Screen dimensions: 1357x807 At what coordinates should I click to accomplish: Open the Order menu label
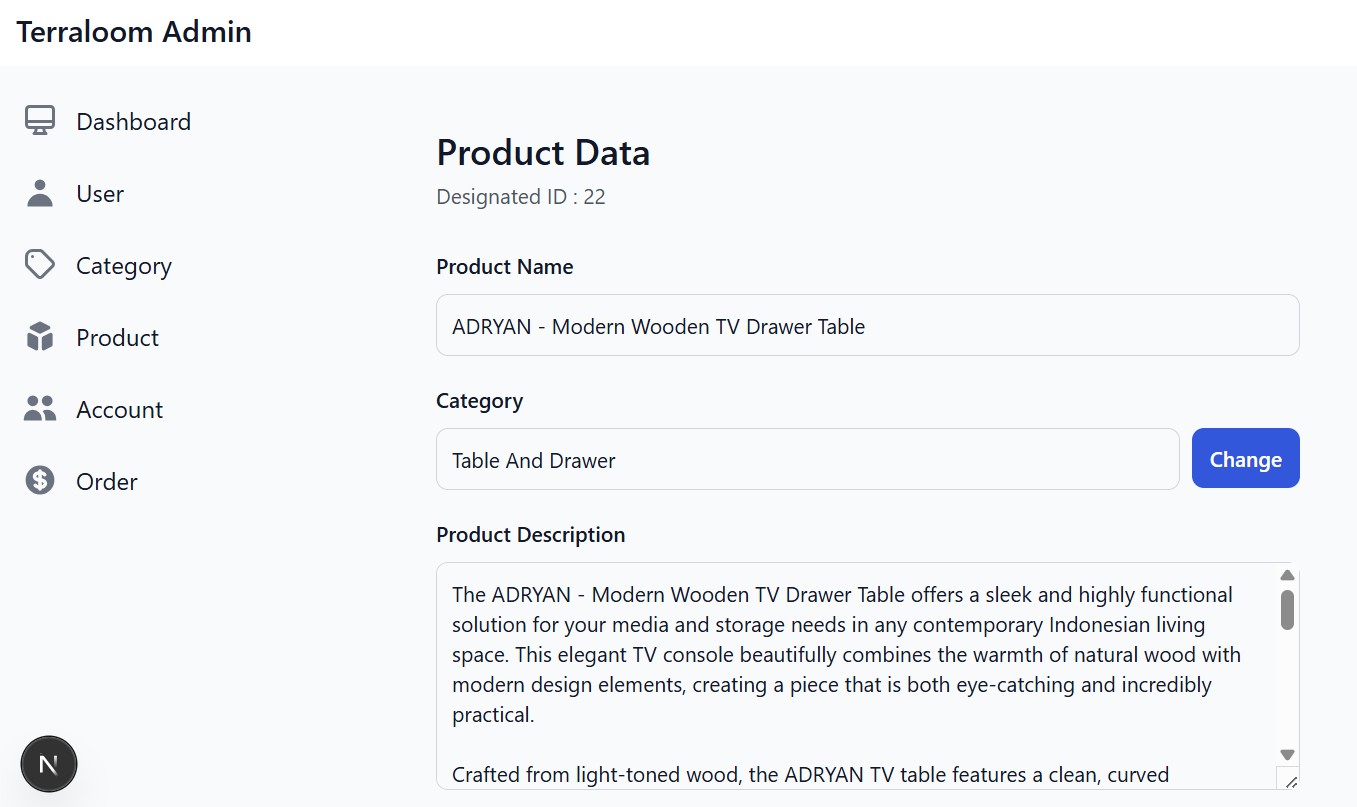(x=107, y=482)
